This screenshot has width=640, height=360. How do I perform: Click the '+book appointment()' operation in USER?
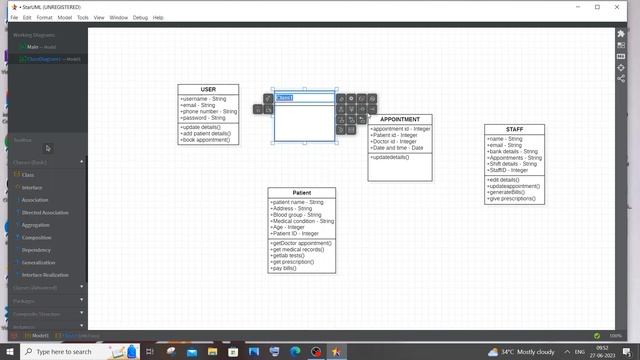(x=205, y=140)
